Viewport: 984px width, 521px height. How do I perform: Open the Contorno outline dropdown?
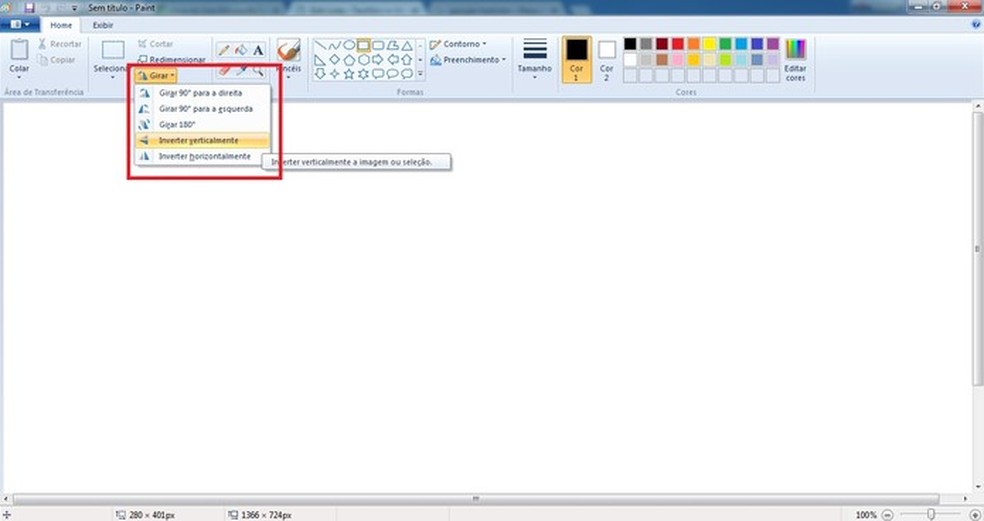(x=458, y=44)
